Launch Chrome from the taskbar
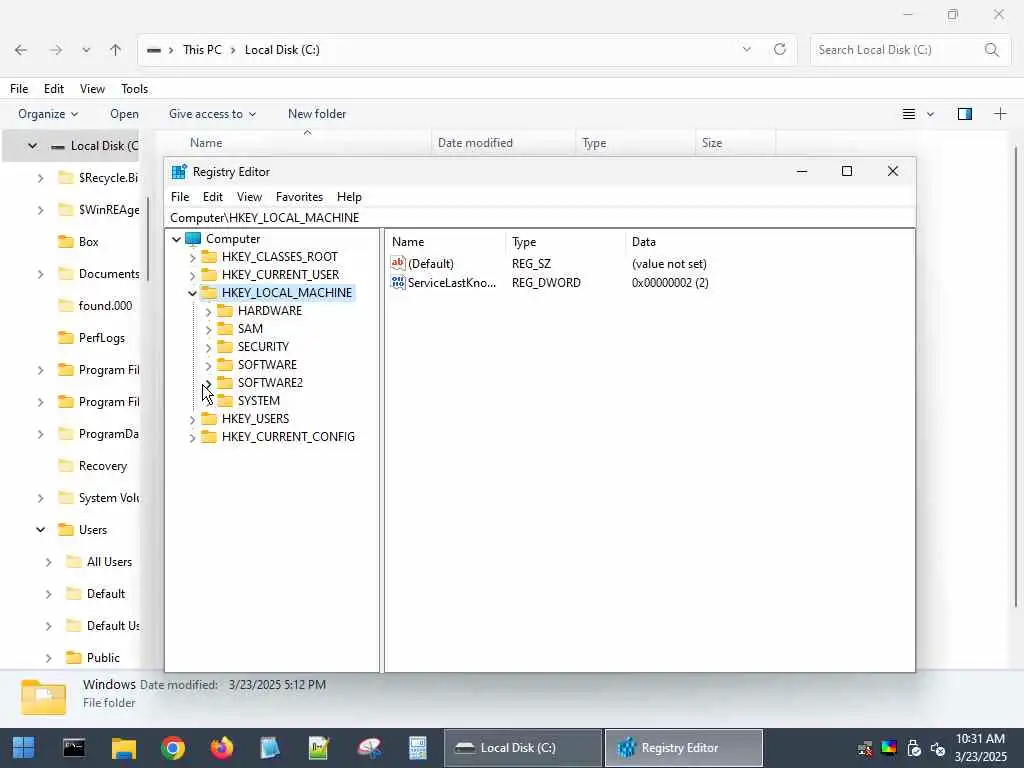Viewport: 1024px width, 768px height. pyautogui.click(x=173, y=748)
